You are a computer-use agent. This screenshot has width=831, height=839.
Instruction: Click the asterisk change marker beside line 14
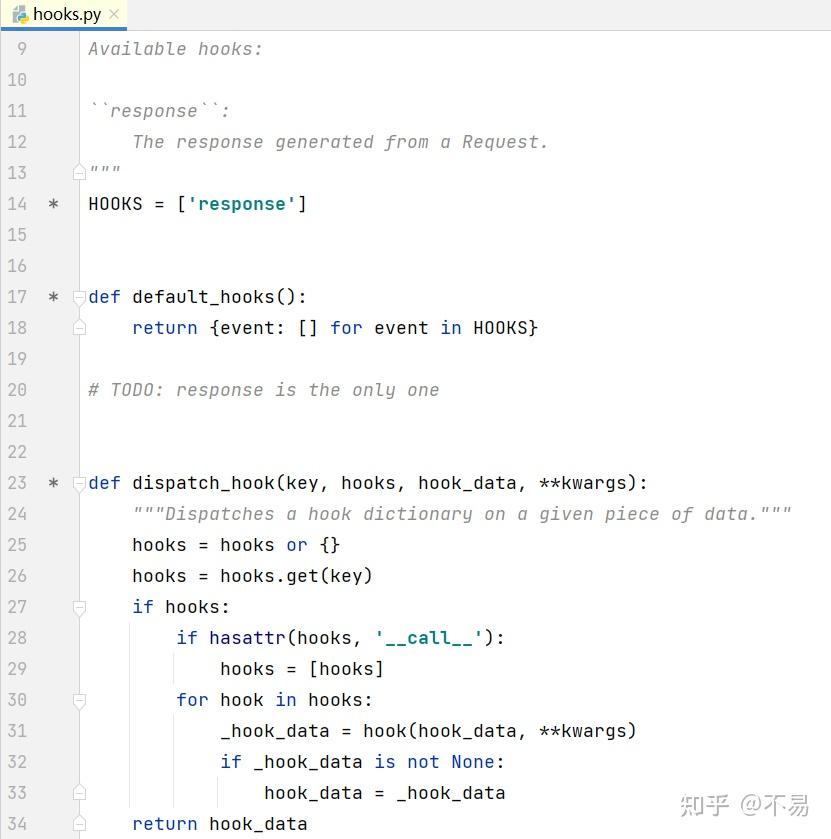pyautogui.click(x=54, y=204)
